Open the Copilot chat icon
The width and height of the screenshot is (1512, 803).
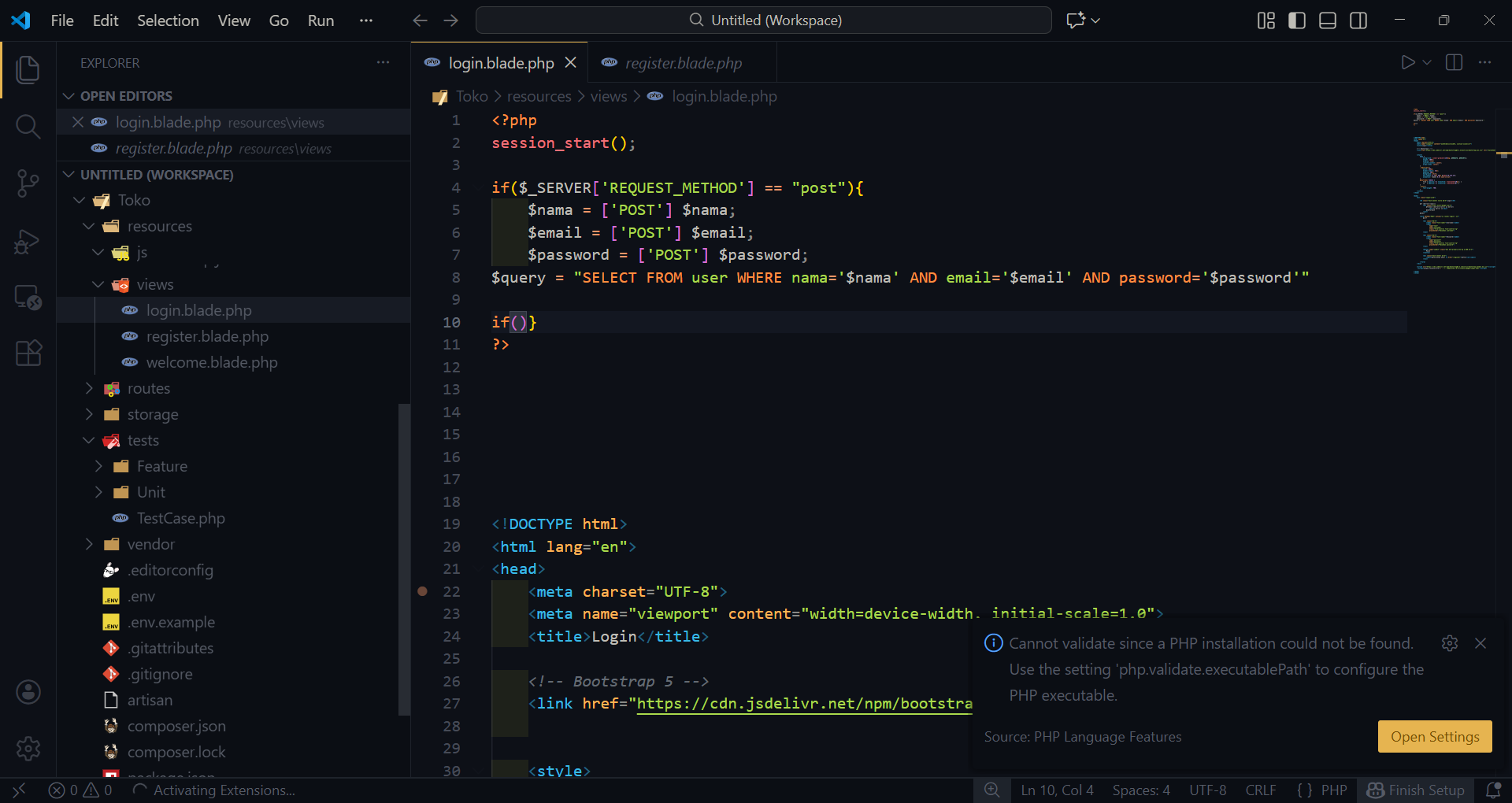[1076, 20]
